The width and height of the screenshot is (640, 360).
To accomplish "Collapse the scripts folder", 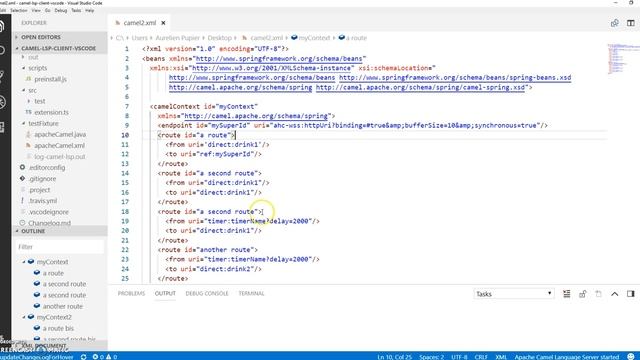I will pyautogui.click(x=23, y=68).
